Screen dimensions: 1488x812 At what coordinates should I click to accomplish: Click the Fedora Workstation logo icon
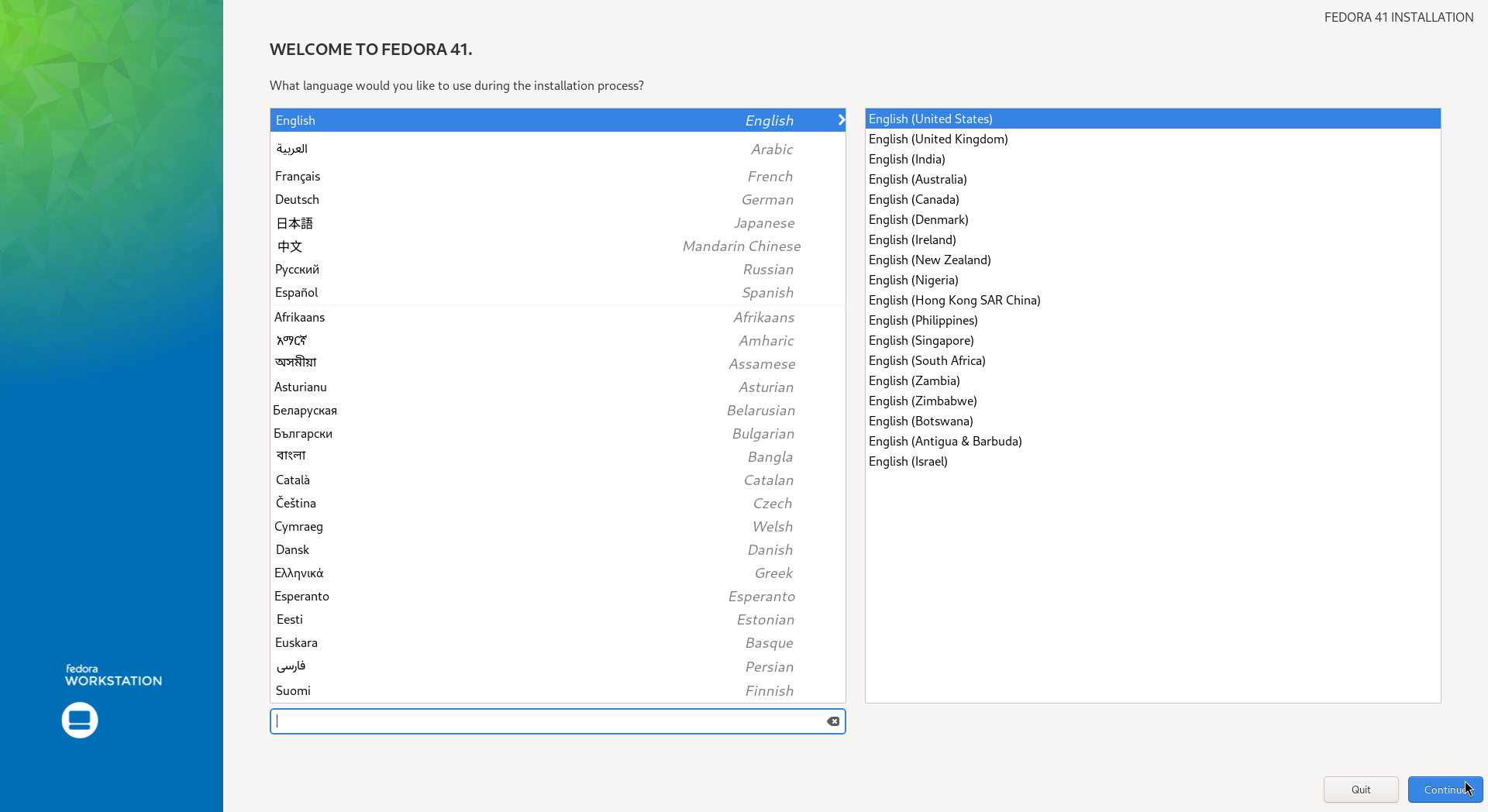click(x=80, y=720)
